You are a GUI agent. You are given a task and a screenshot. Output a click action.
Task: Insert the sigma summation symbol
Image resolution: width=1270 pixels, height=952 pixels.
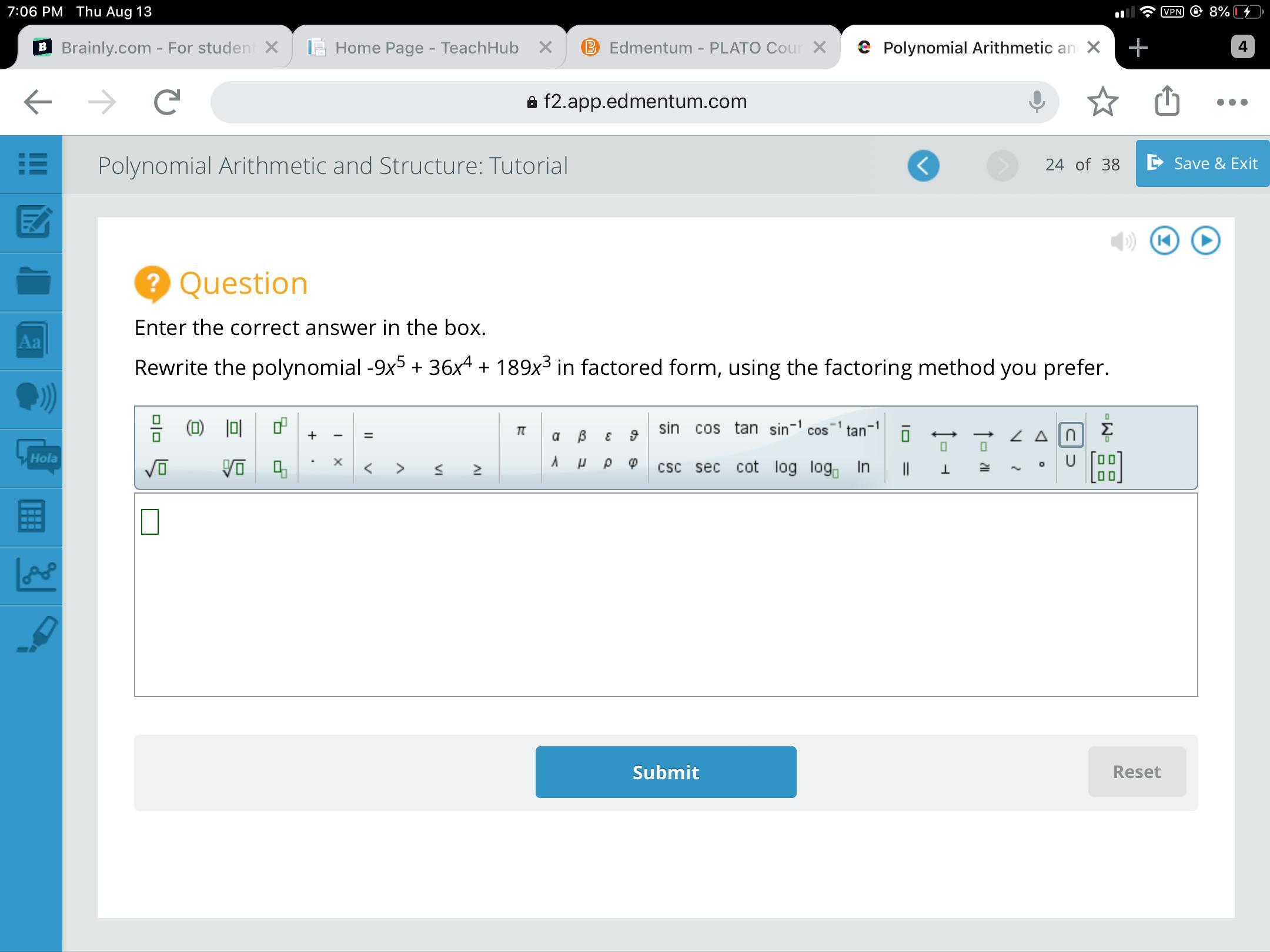1107,428
